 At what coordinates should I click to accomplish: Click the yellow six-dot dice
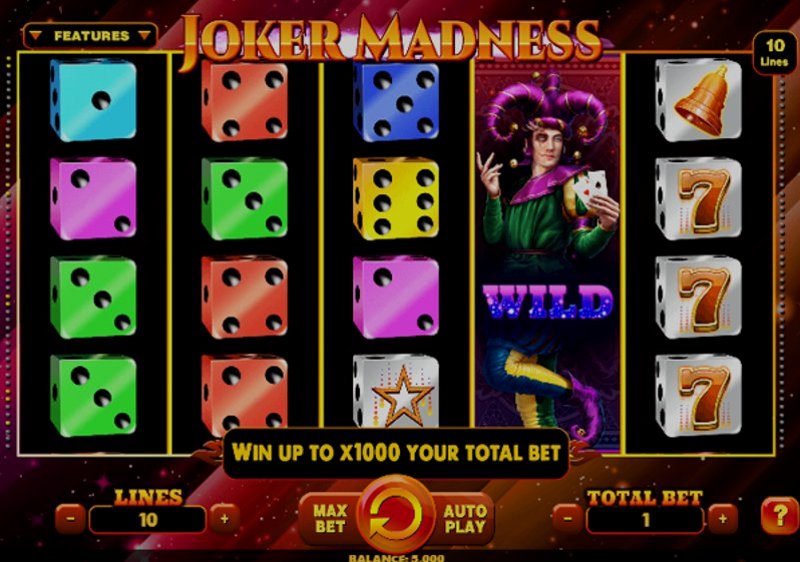click(x=395, y=199)
